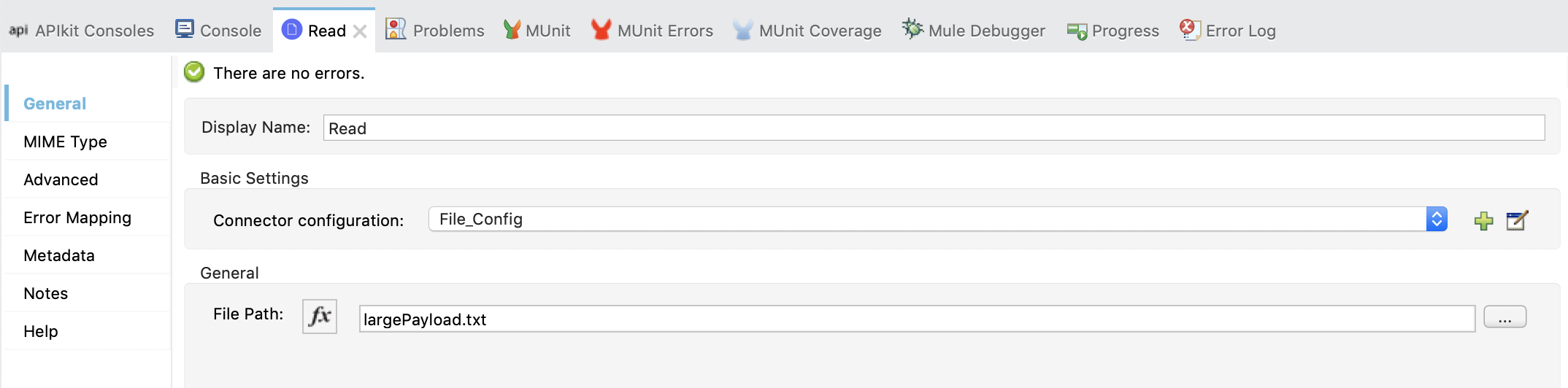Open the Error Mapping section
This screenshot has height=388, width=1568.
77,217
